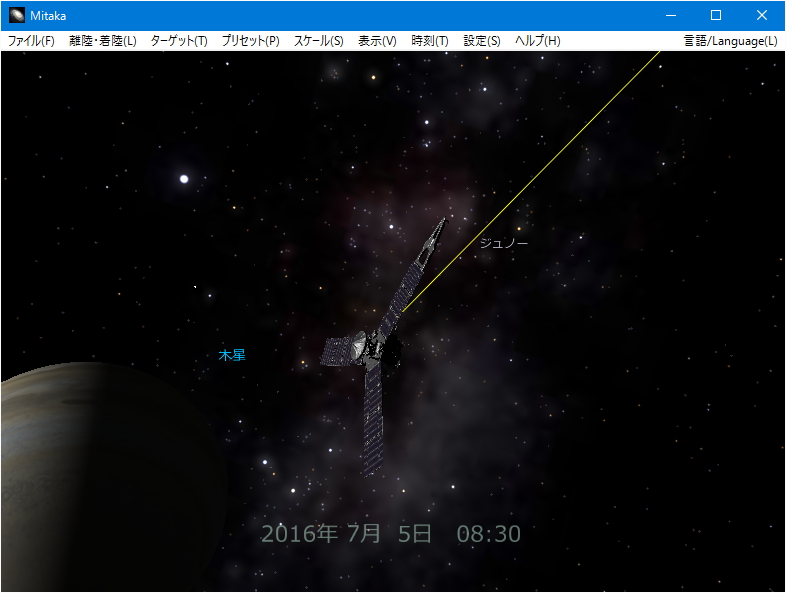
Task: Click the Mitaka app icon in title bar
Action: [x=17, y=15]
